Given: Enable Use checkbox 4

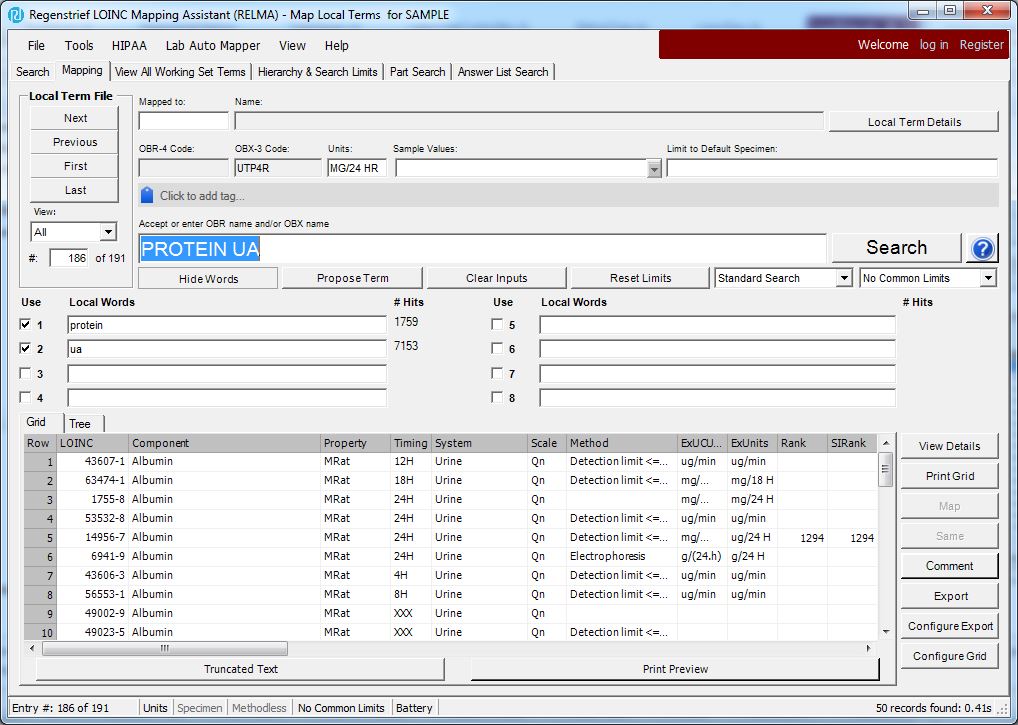Looking at the screenshot, I should [x=25, y=397].
